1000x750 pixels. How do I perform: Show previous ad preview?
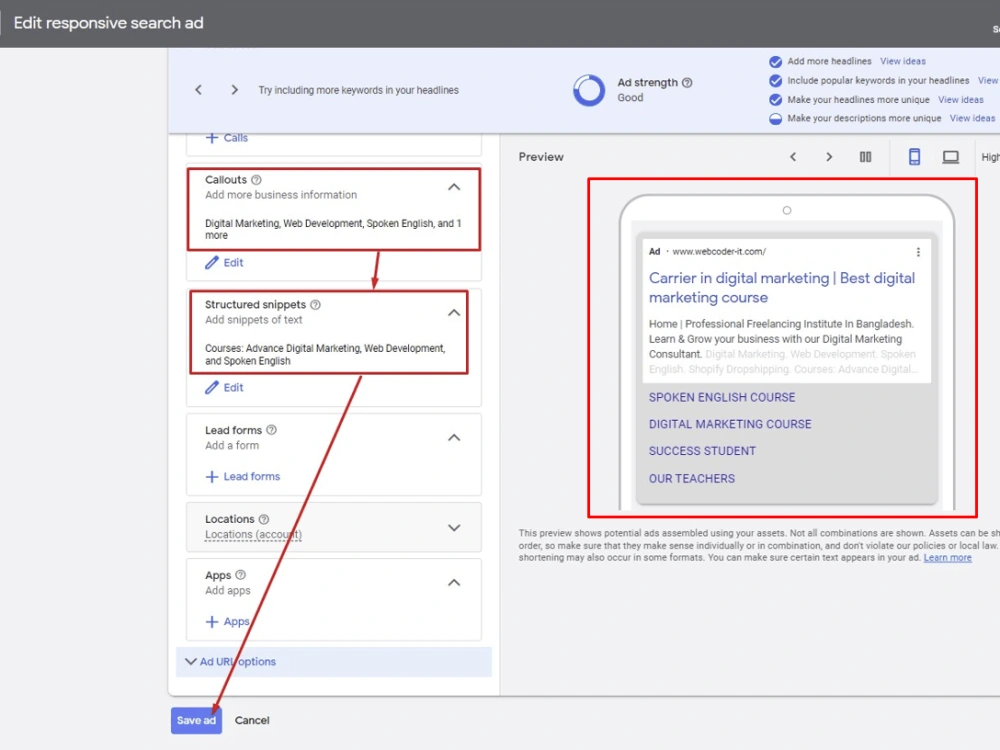click(793, 157)
